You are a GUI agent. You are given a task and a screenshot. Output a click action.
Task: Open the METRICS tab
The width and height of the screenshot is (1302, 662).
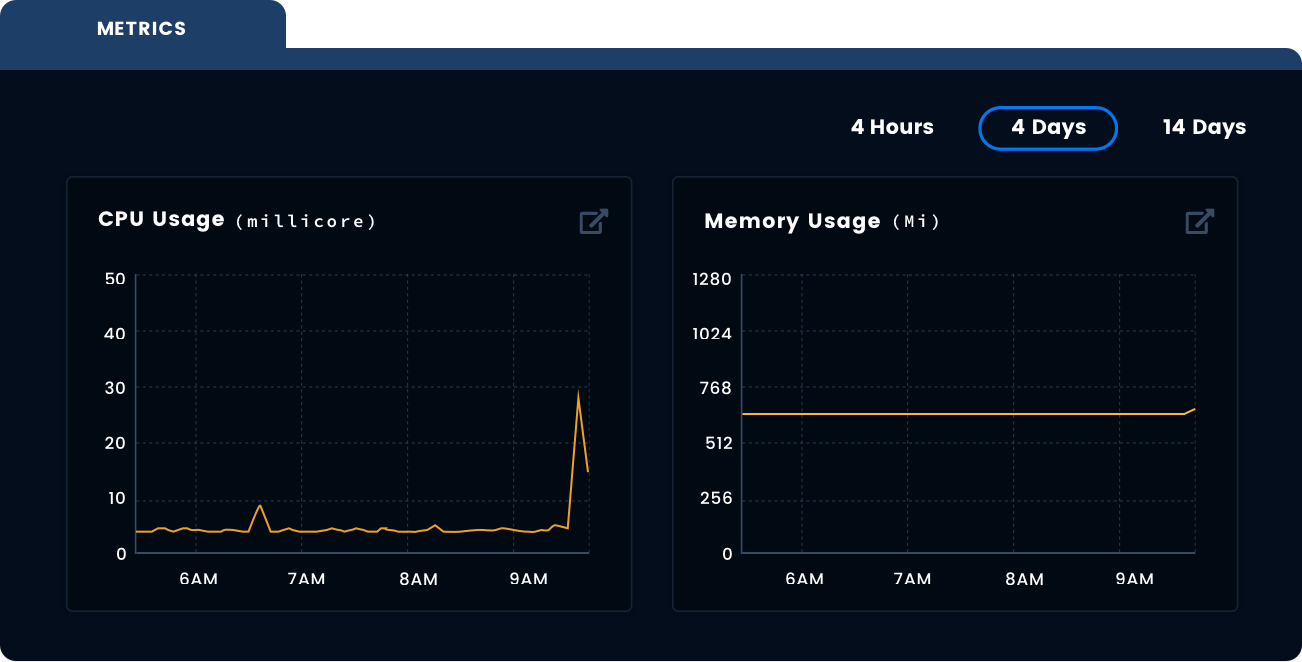(141, 28)
